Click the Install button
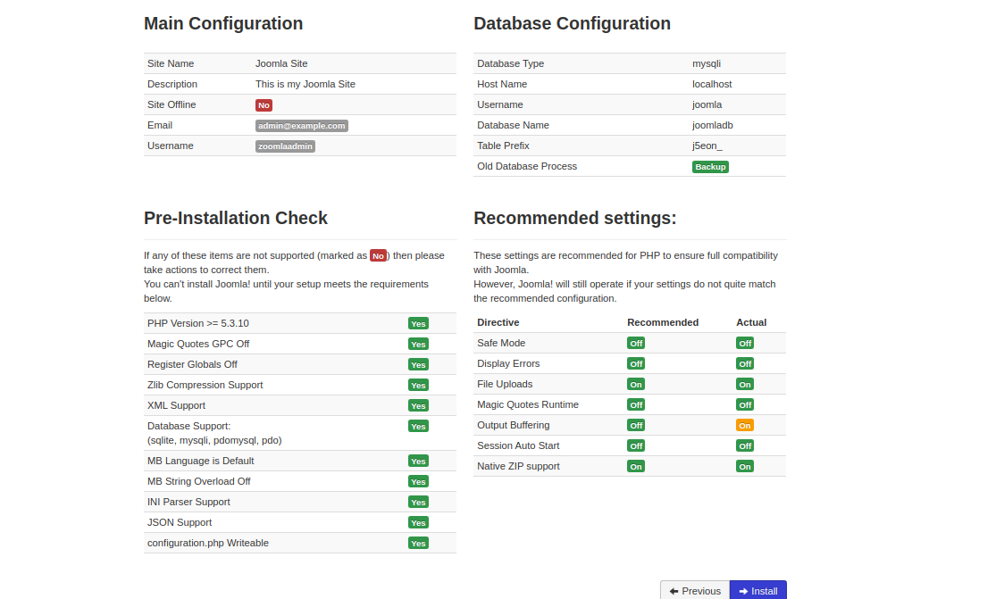Viewport: 1004px width, 599px height. click(758, 590)
